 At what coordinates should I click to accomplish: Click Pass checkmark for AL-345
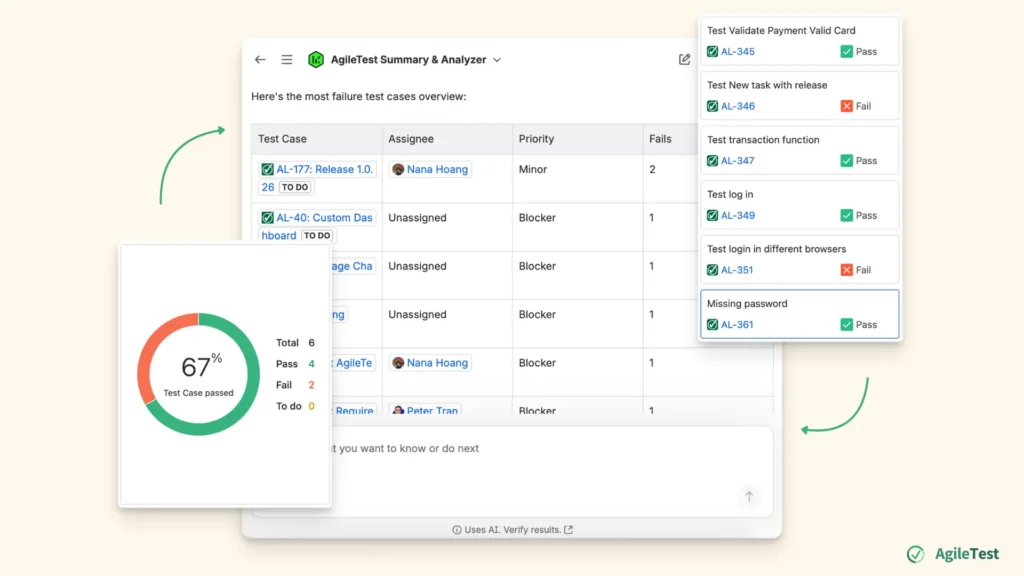click(846, 52)
